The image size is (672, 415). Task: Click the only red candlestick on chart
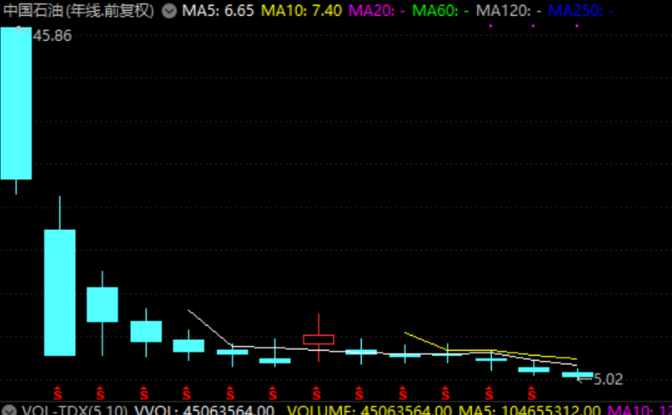tap(318, 339)
